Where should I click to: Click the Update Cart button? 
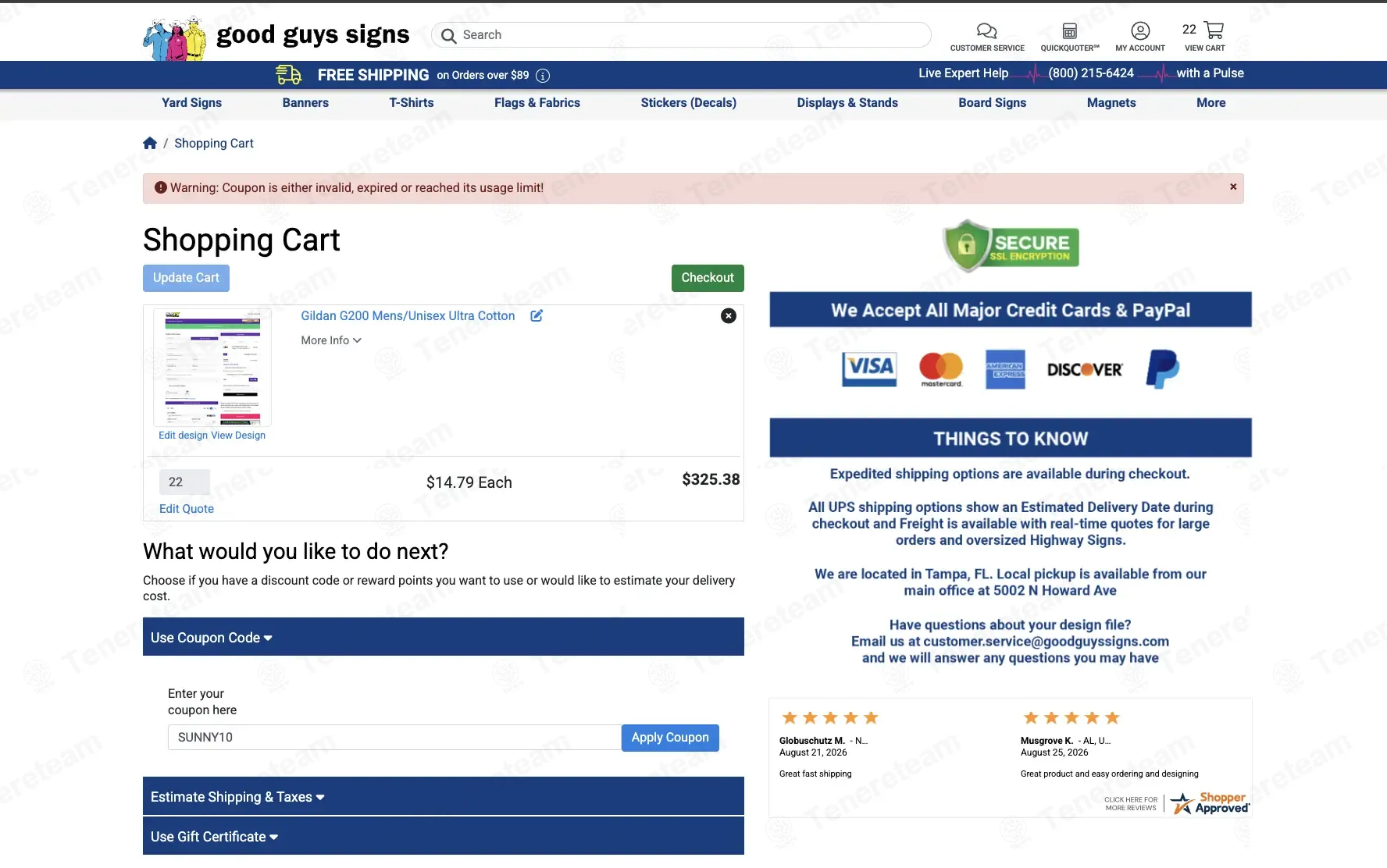[186, 278]
